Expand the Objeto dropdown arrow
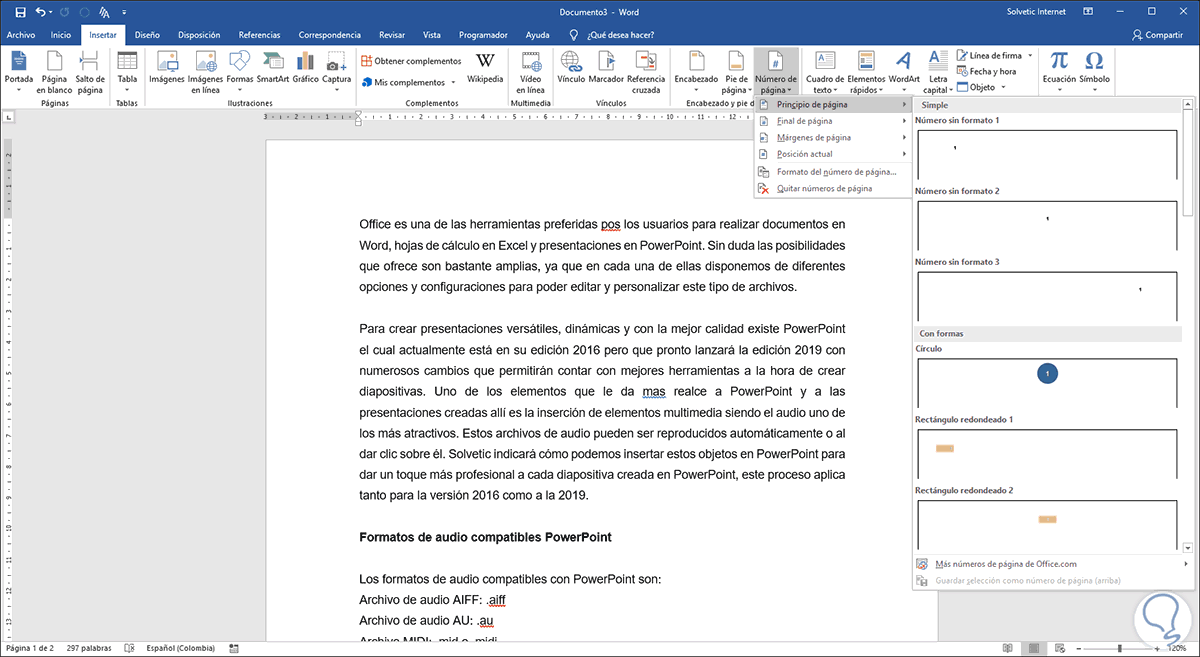 coord(1003,87)
